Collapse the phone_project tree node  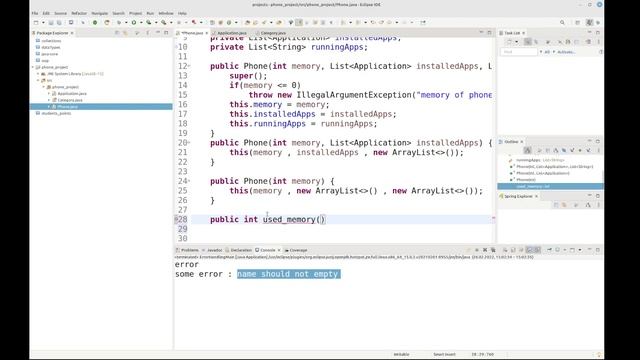click(x=33, y=67)
